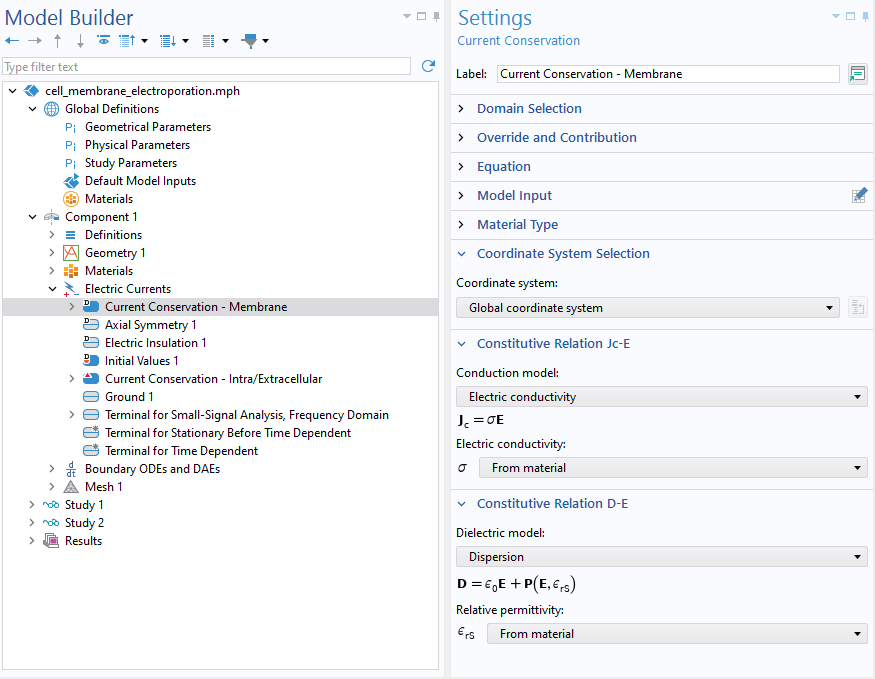Click the move down arrow icon
Viewport: 875px width, 679px height.
(80, 41)
